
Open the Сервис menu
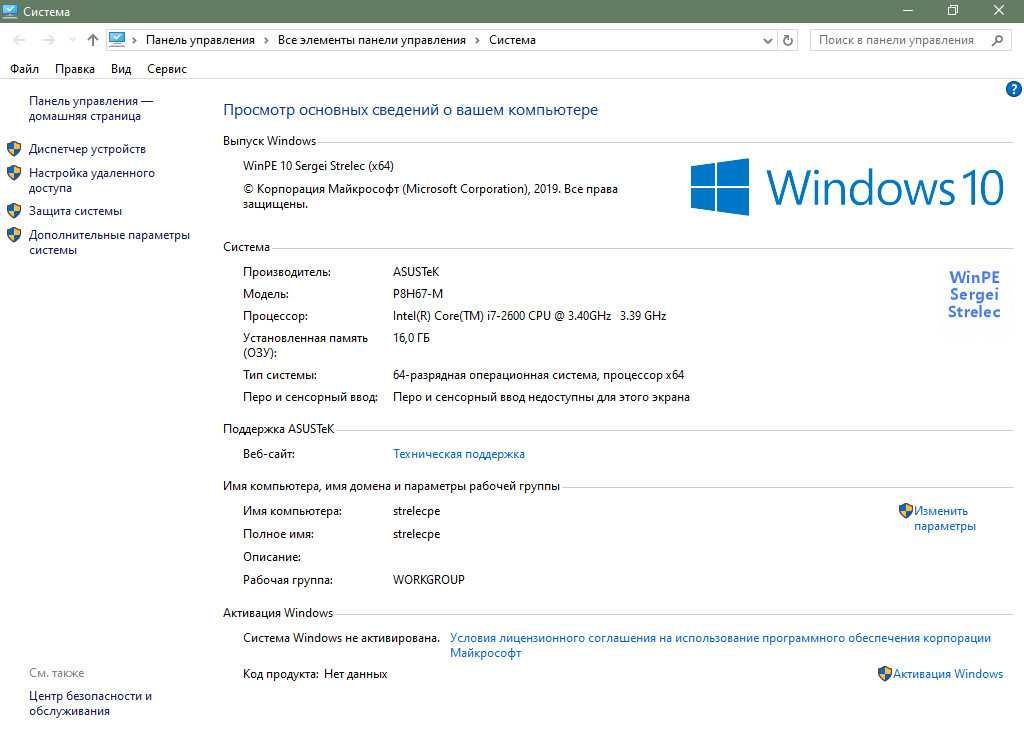coord(167,69)
